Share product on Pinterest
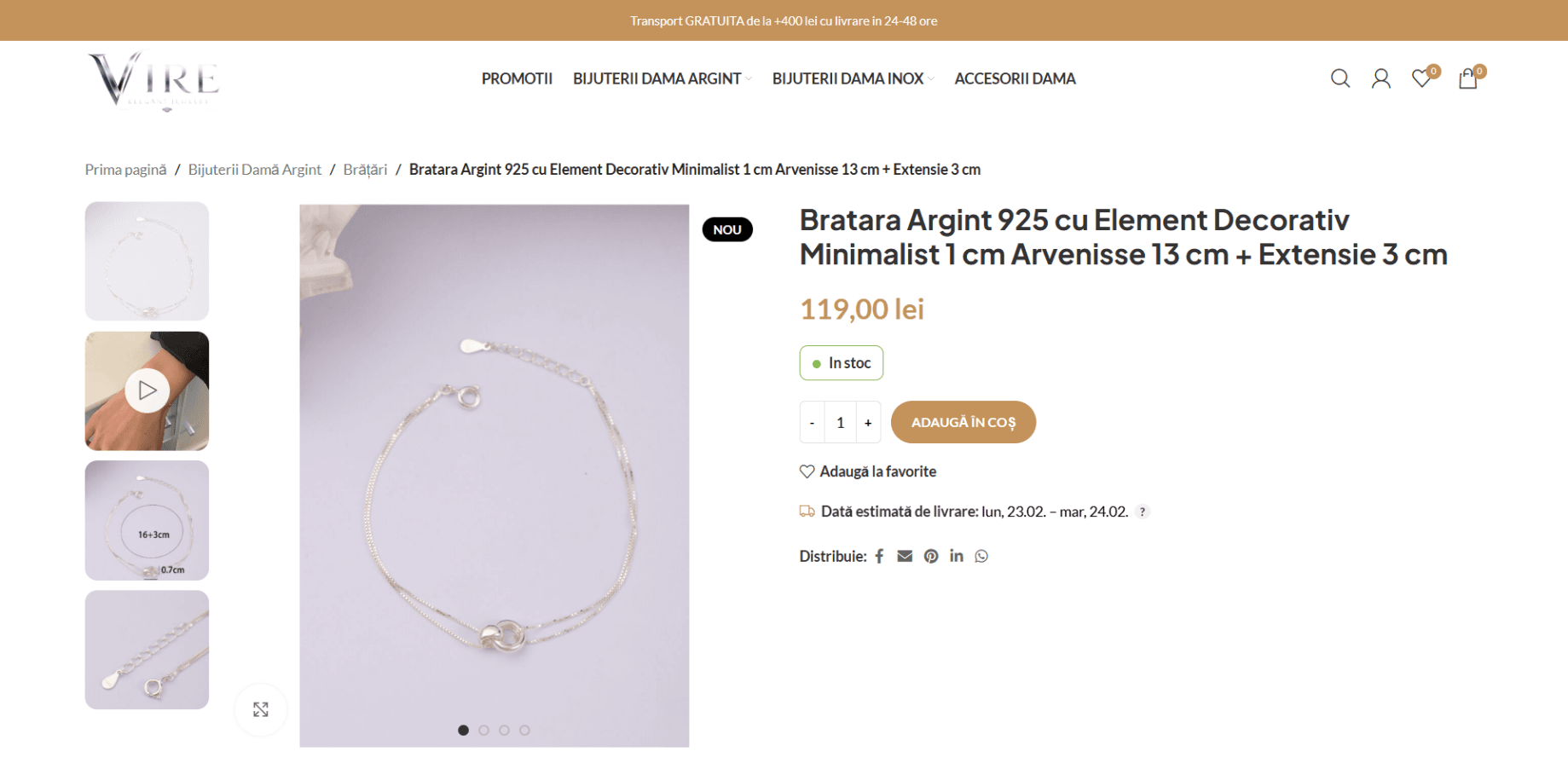The height and width of the screenshot is (769, 1568). coord(931,557)
